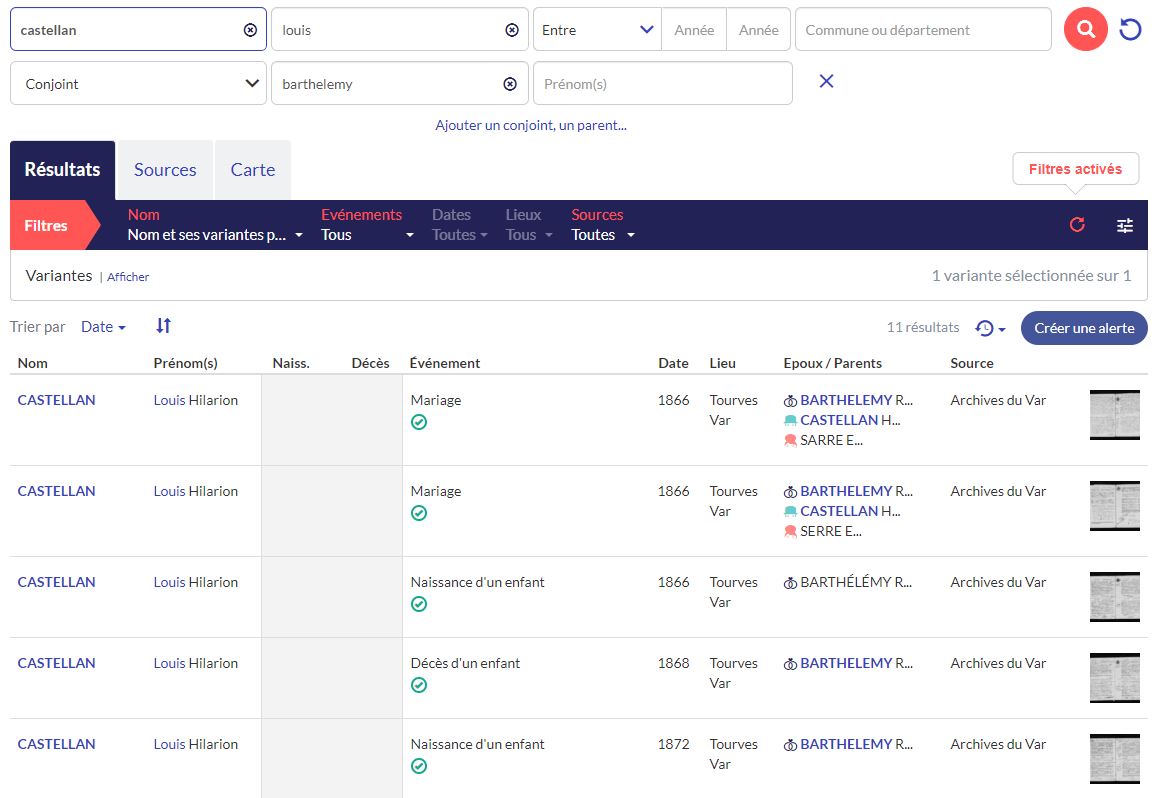Open document thumbnail of first Mariage record
This screenshot has width=1160, height=798.
coord(1114,415)
